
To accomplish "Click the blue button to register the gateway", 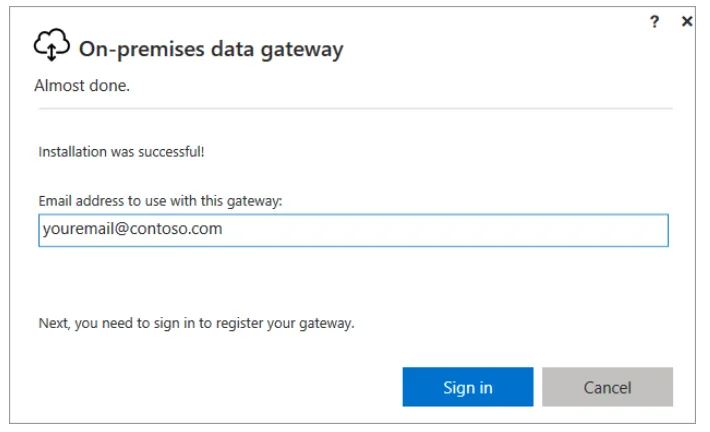I will 468,387.
